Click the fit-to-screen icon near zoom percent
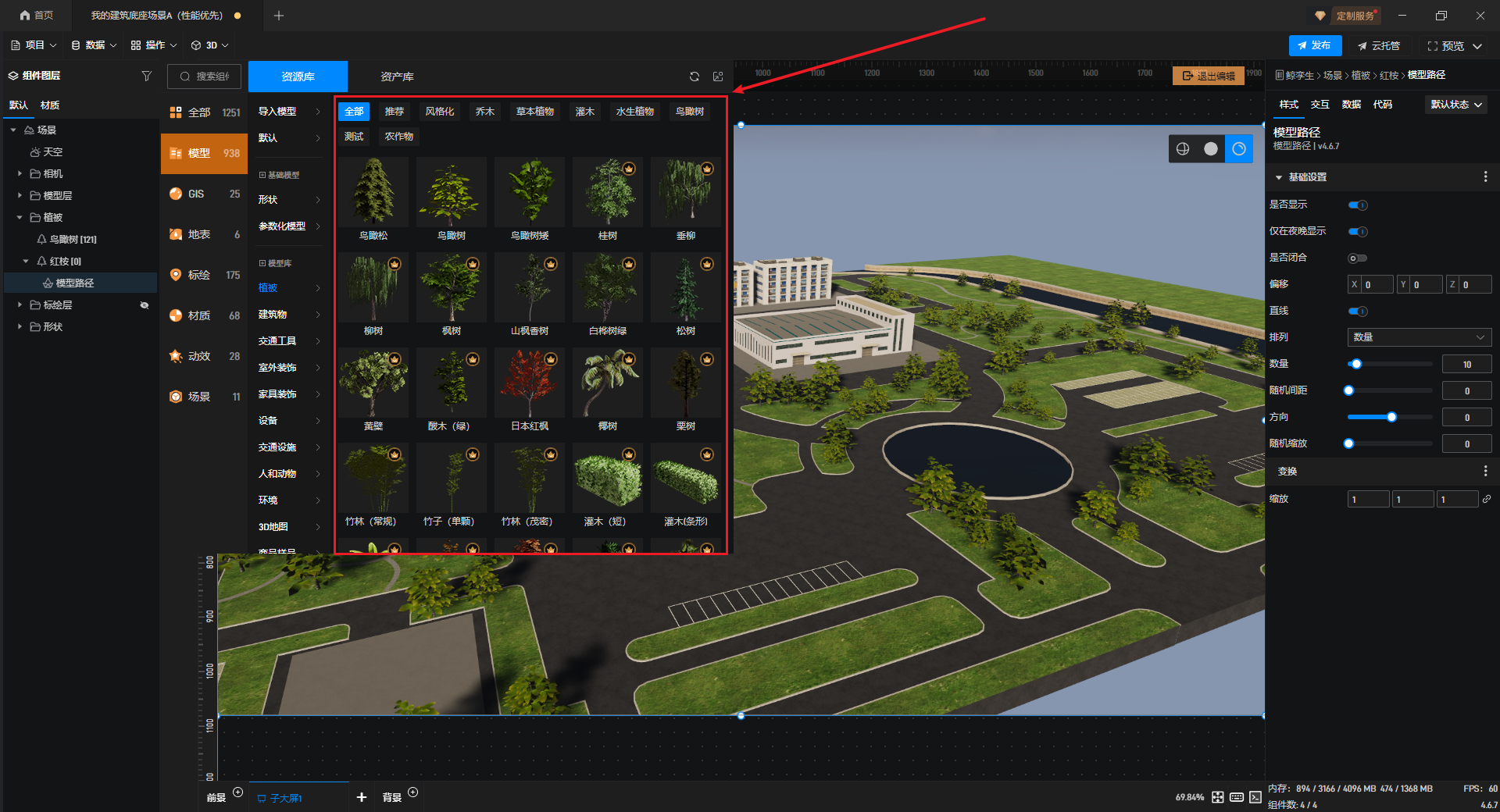This screenshot has width=1500, height=812. tap(1218, 797)
